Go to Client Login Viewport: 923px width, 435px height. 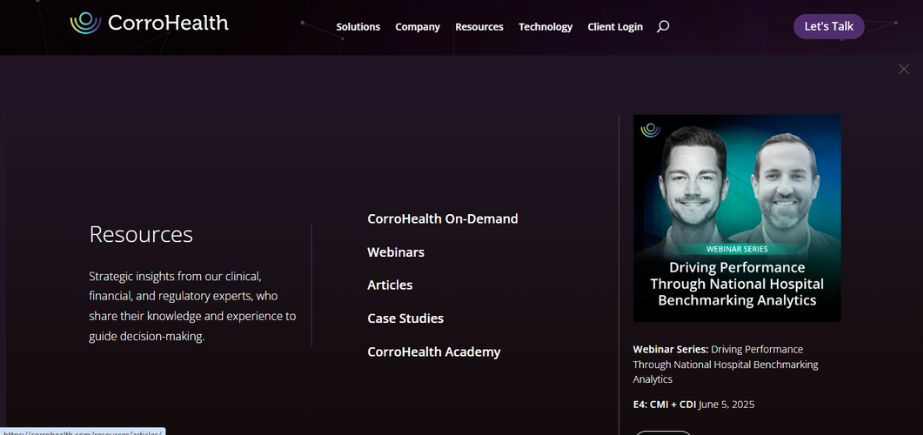[615, 27]
